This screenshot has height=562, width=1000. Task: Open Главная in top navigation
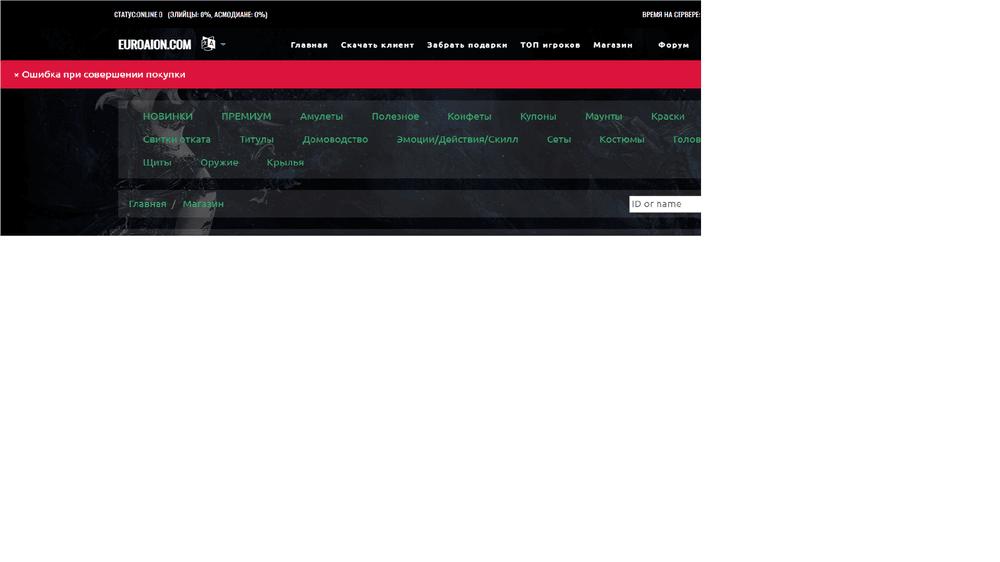coord(309,45)
